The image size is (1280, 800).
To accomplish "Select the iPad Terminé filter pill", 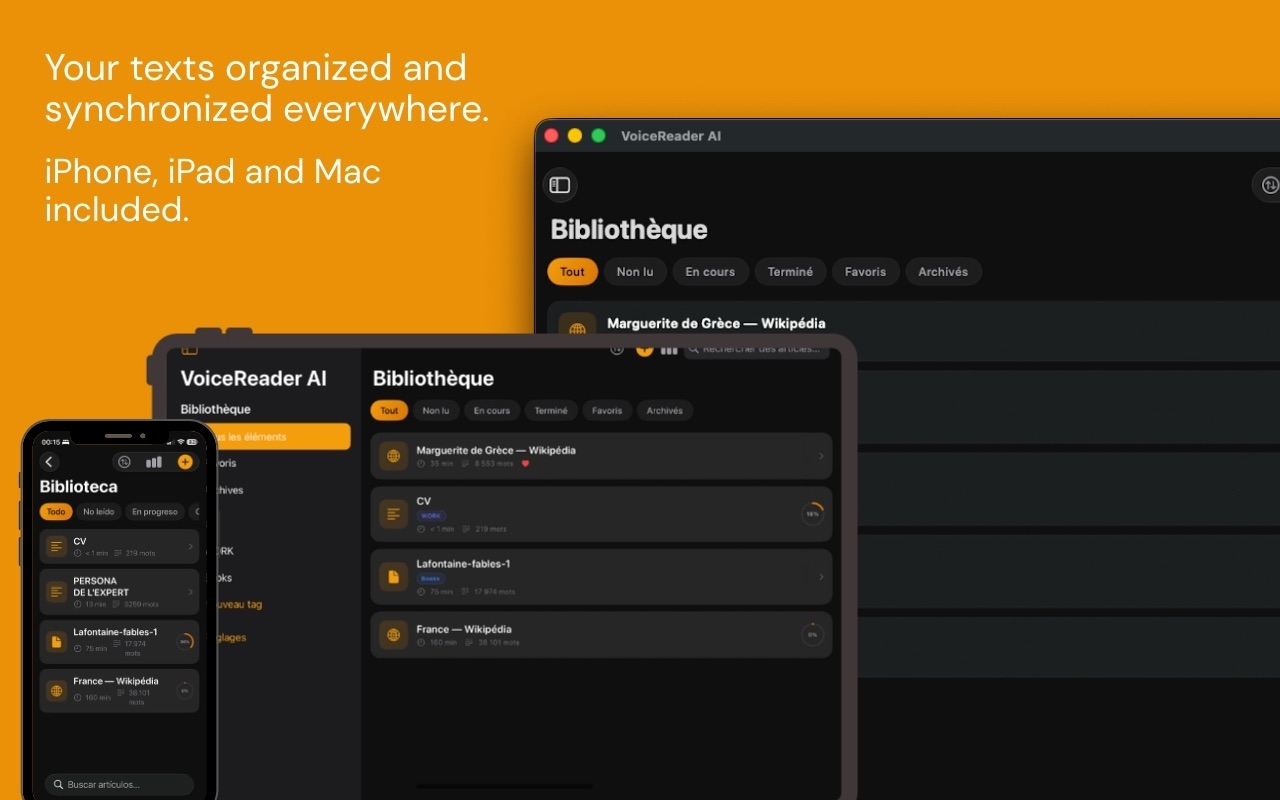I will (x=551, y=411).
